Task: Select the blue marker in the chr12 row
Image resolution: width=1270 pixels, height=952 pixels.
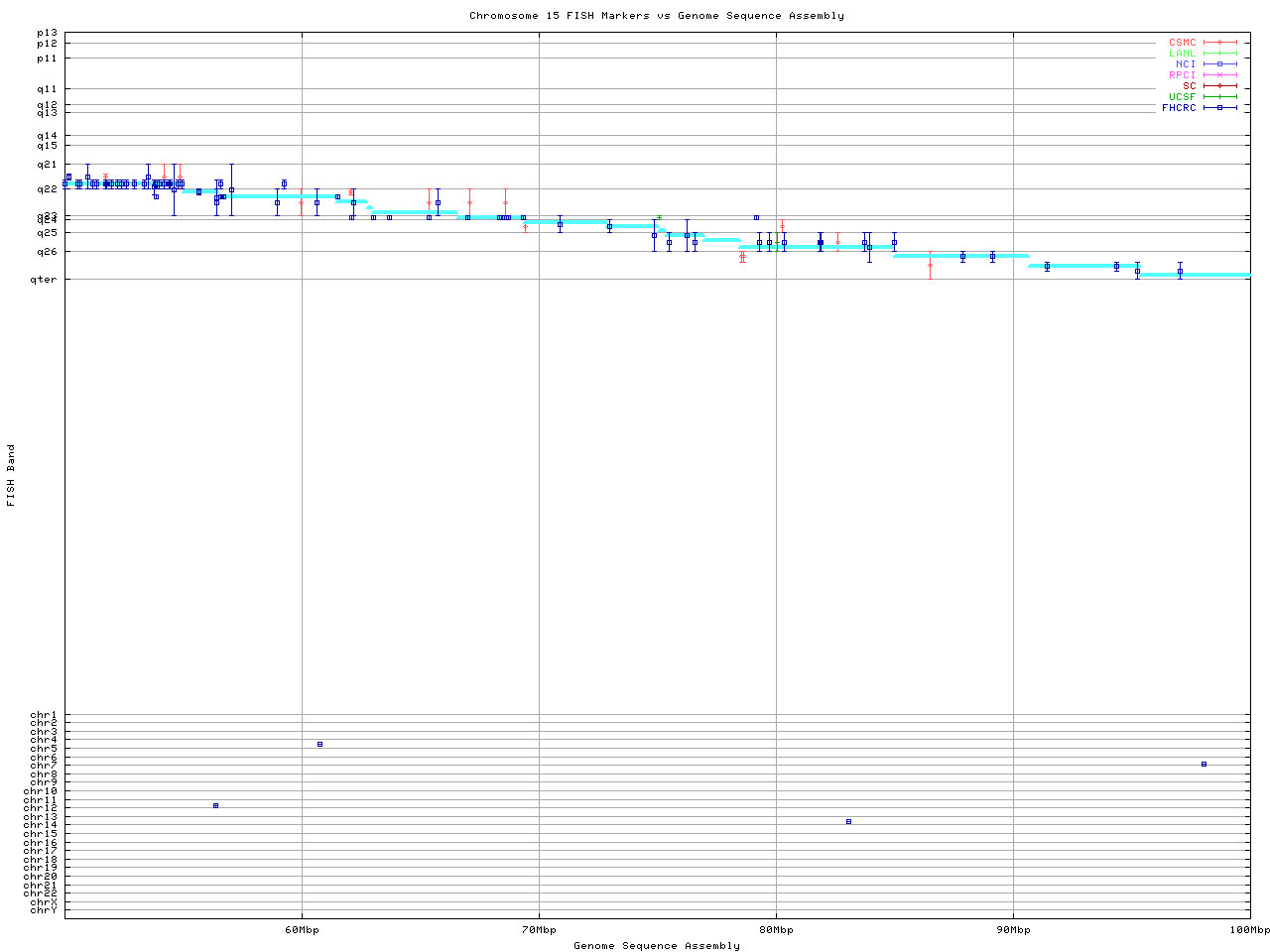Action: [215, 806]
